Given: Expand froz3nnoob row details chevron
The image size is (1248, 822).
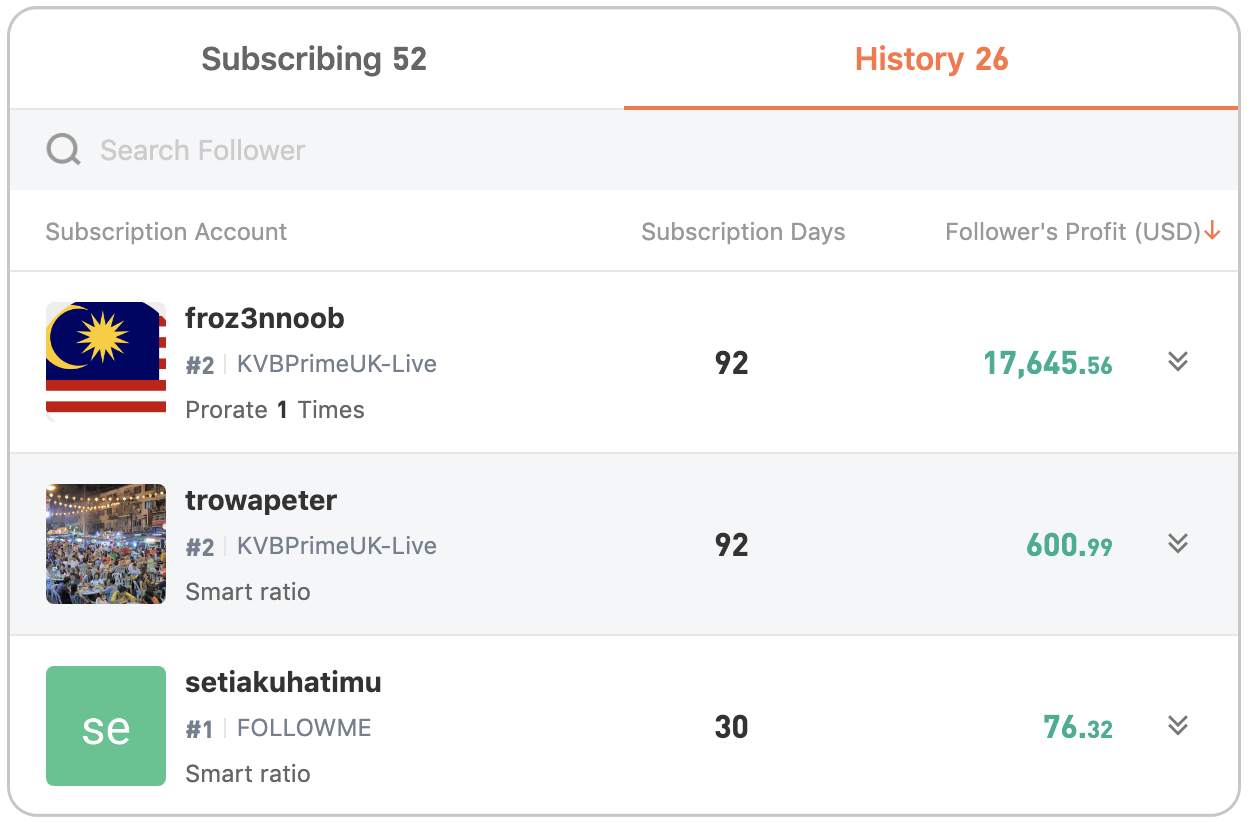Looking at the screenshot, I should coord(1178,361).
